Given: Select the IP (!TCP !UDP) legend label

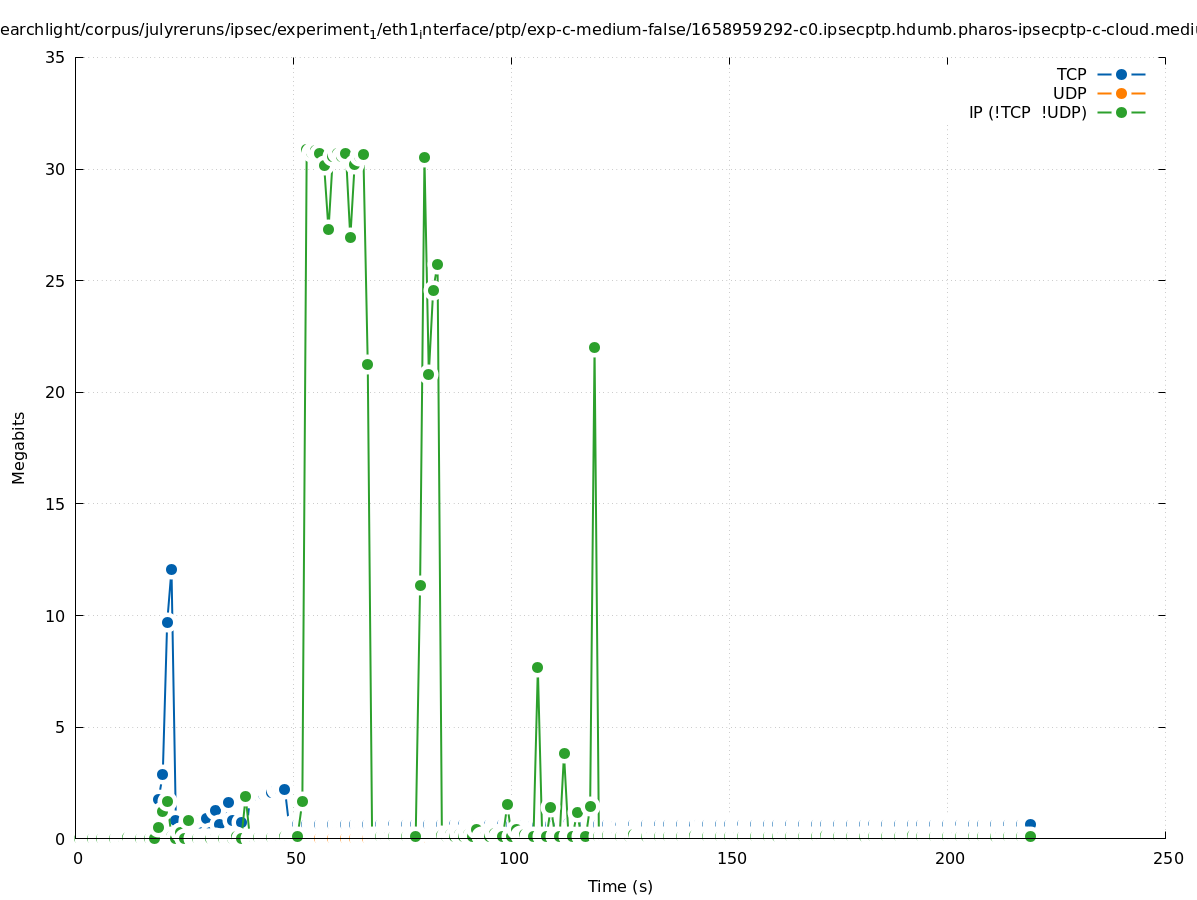Looking at the screenshot, I should click(1027, 112).
